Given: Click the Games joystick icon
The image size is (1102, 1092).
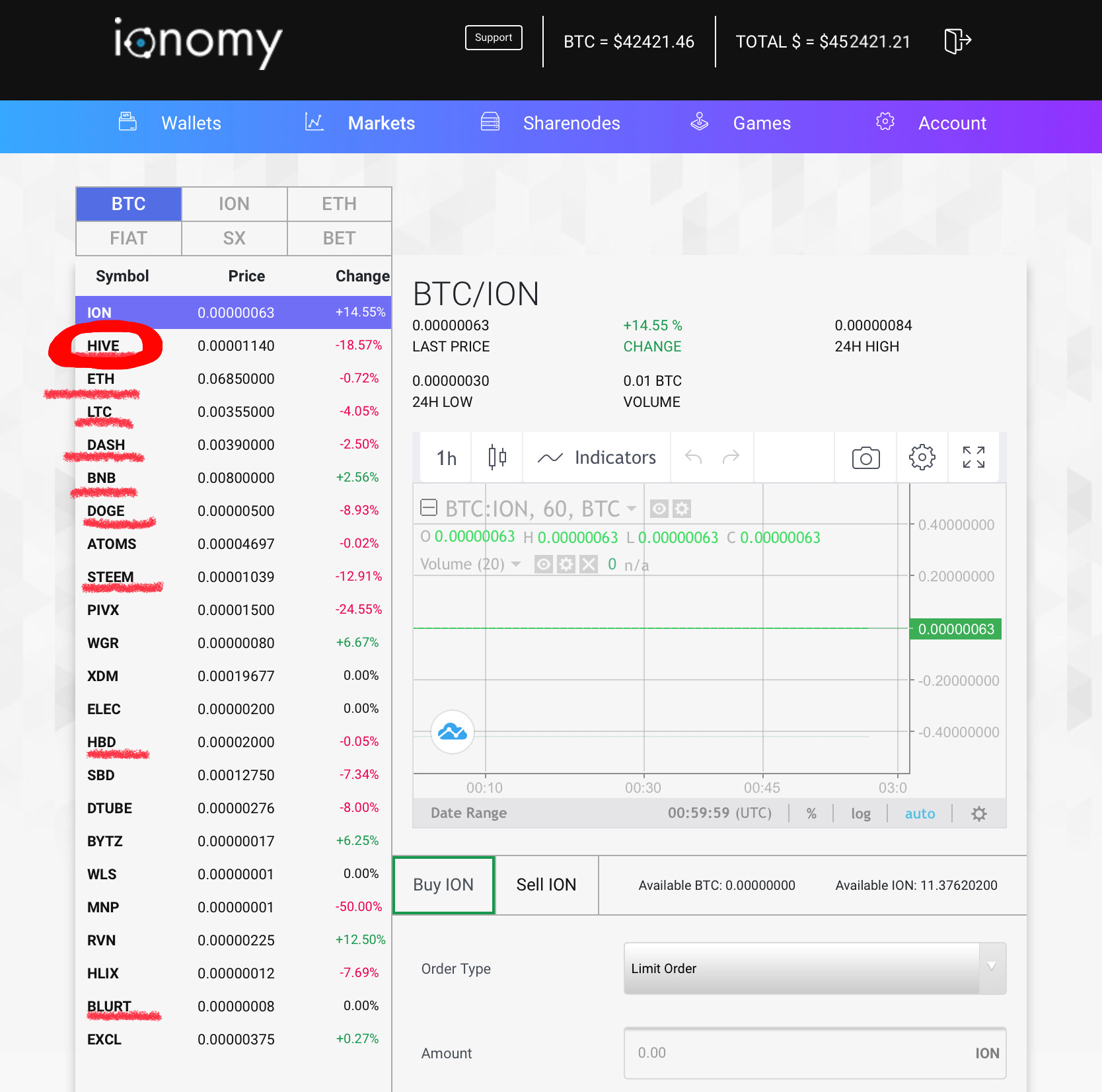Looking at the screenshot, I should click(x=700, y=122).
